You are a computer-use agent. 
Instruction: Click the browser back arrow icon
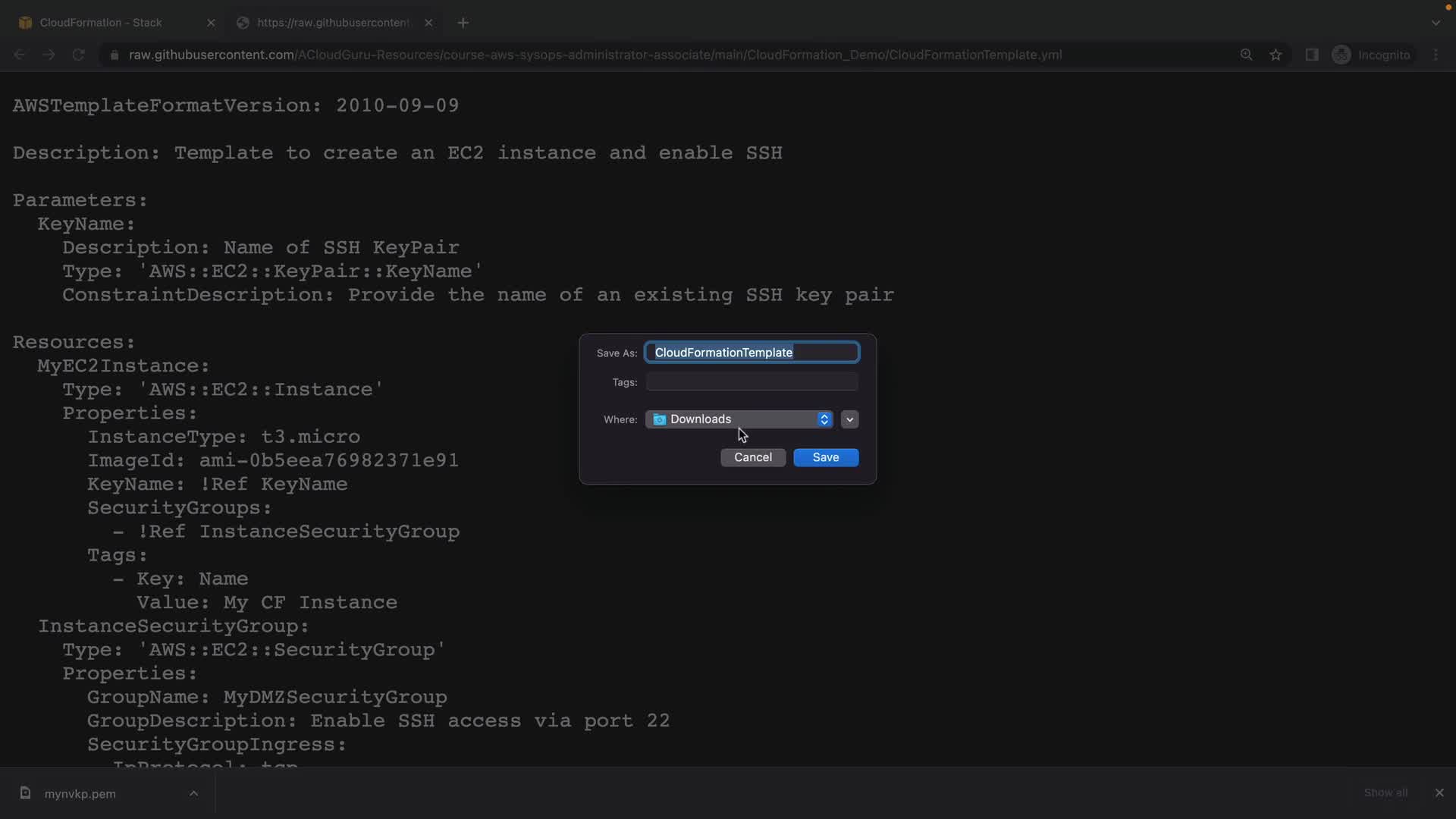click(20, 55)
